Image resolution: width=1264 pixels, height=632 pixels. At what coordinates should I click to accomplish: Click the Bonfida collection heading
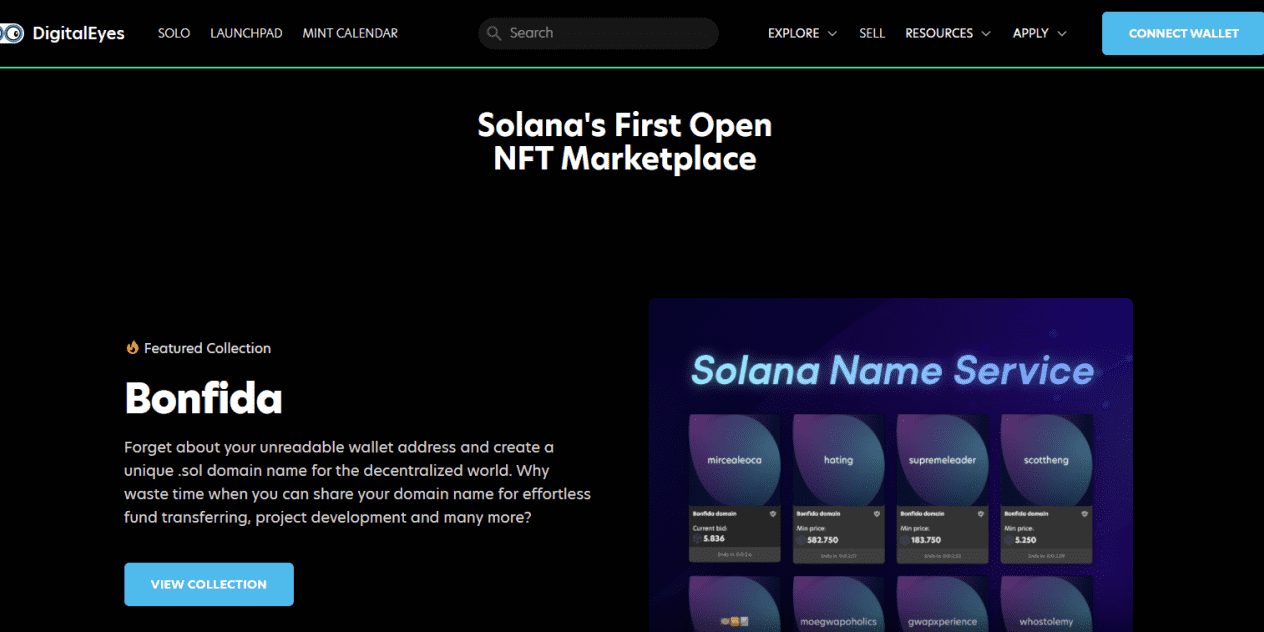204,398
